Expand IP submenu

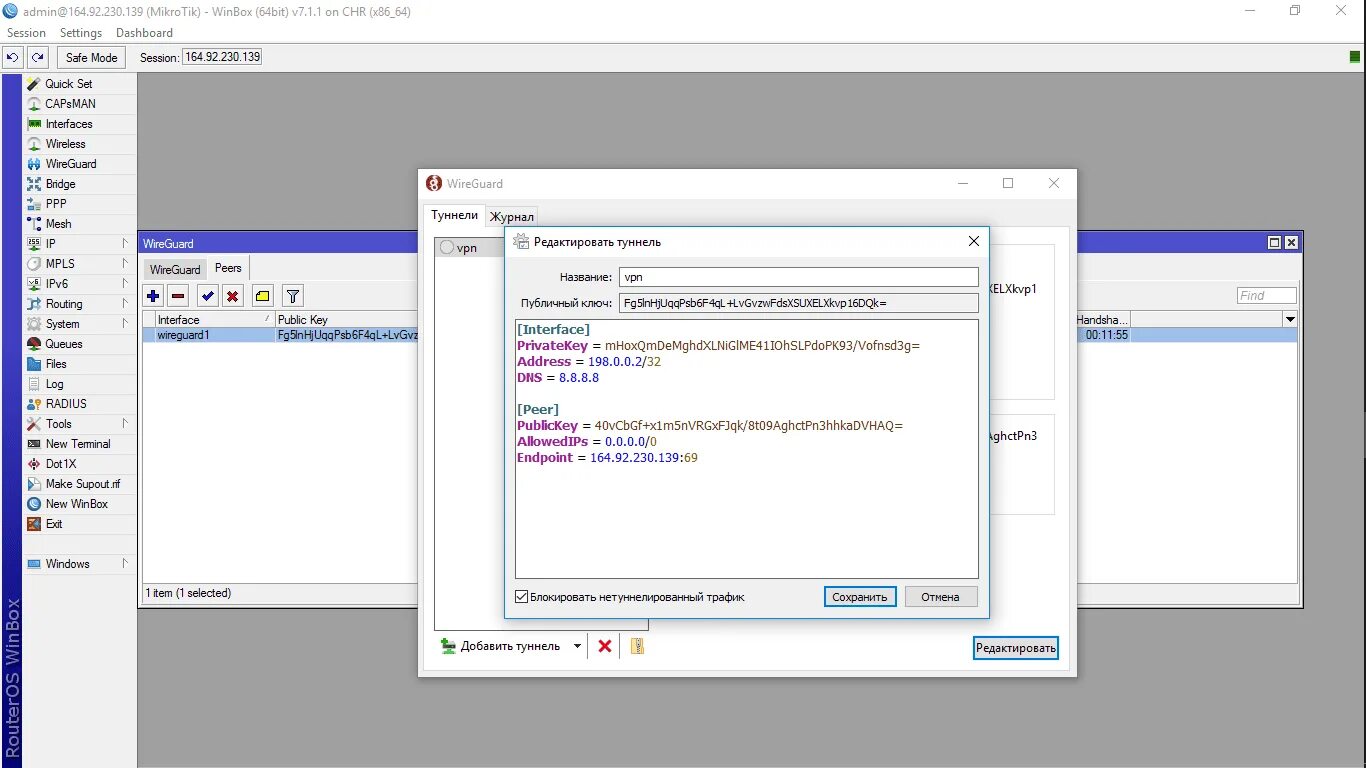pos(125,243)
